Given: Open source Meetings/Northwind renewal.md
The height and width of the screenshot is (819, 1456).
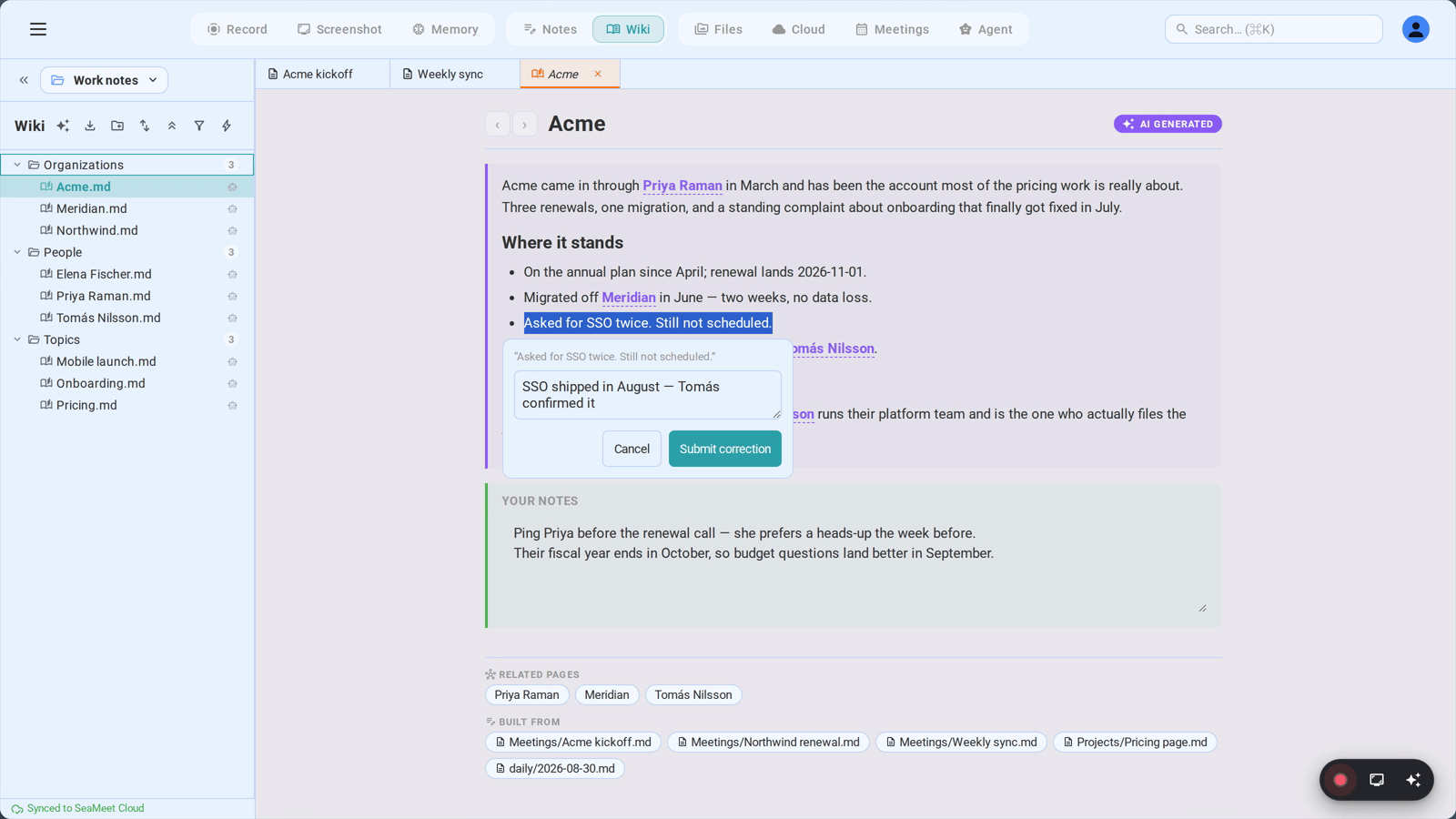Looking at the screenshot, I should (768, 742).
